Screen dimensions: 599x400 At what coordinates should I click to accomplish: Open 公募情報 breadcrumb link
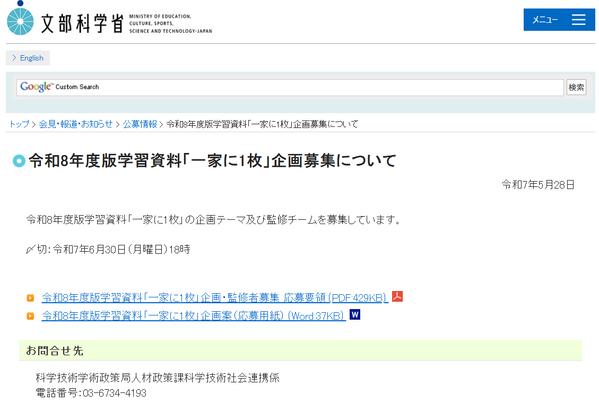[140, 124]
